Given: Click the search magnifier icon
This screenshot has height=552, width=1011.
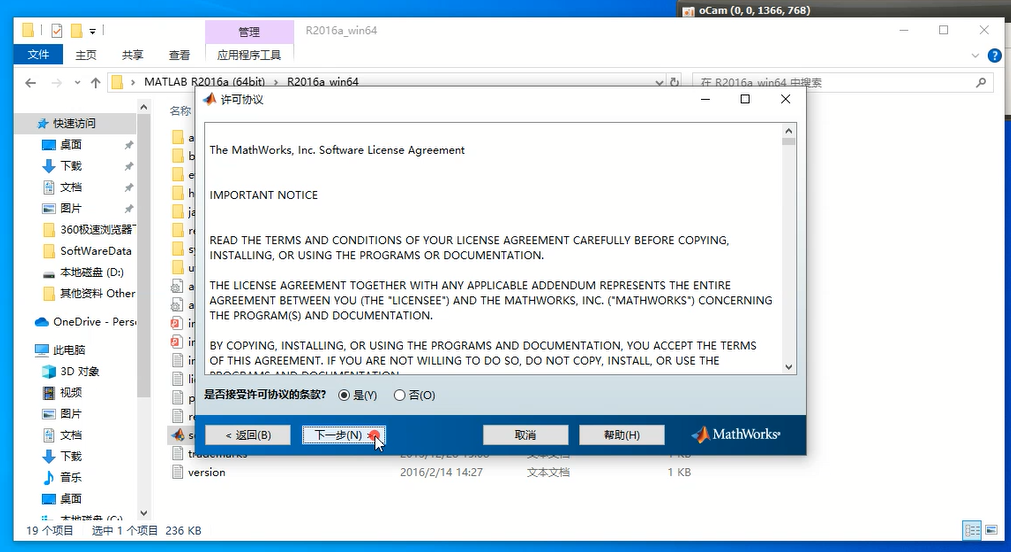Looking at the screenshot, I should [981, 83].
